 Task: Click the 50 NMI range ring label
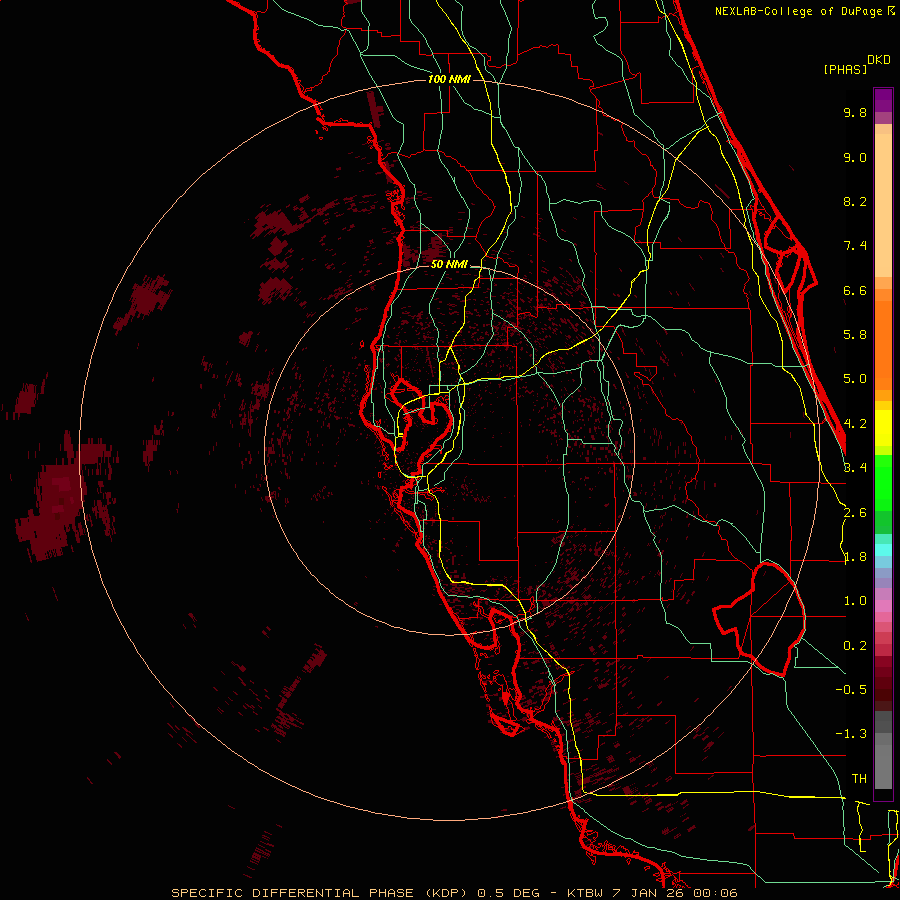449,264
